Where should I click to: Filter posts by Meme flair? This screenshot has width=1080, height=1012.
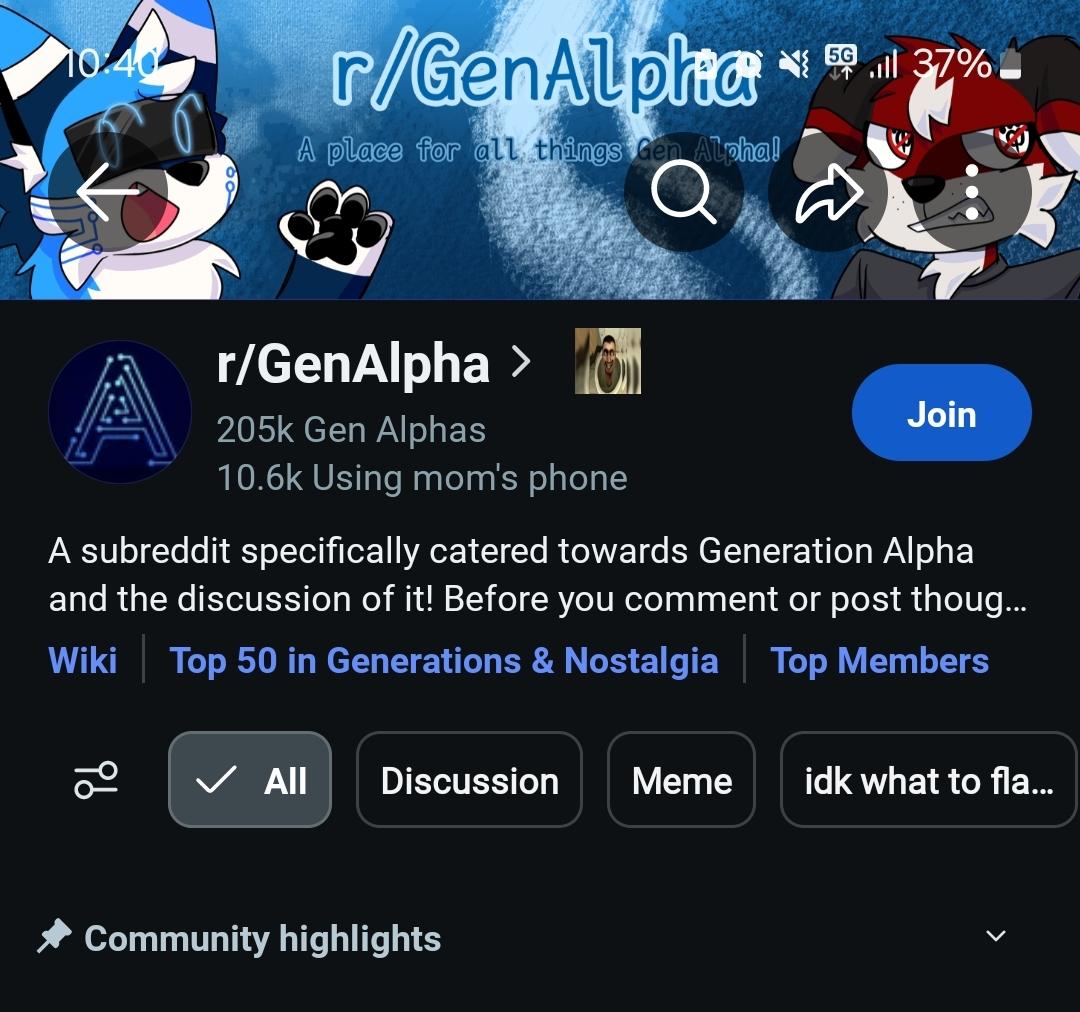(x=681, y=780)
